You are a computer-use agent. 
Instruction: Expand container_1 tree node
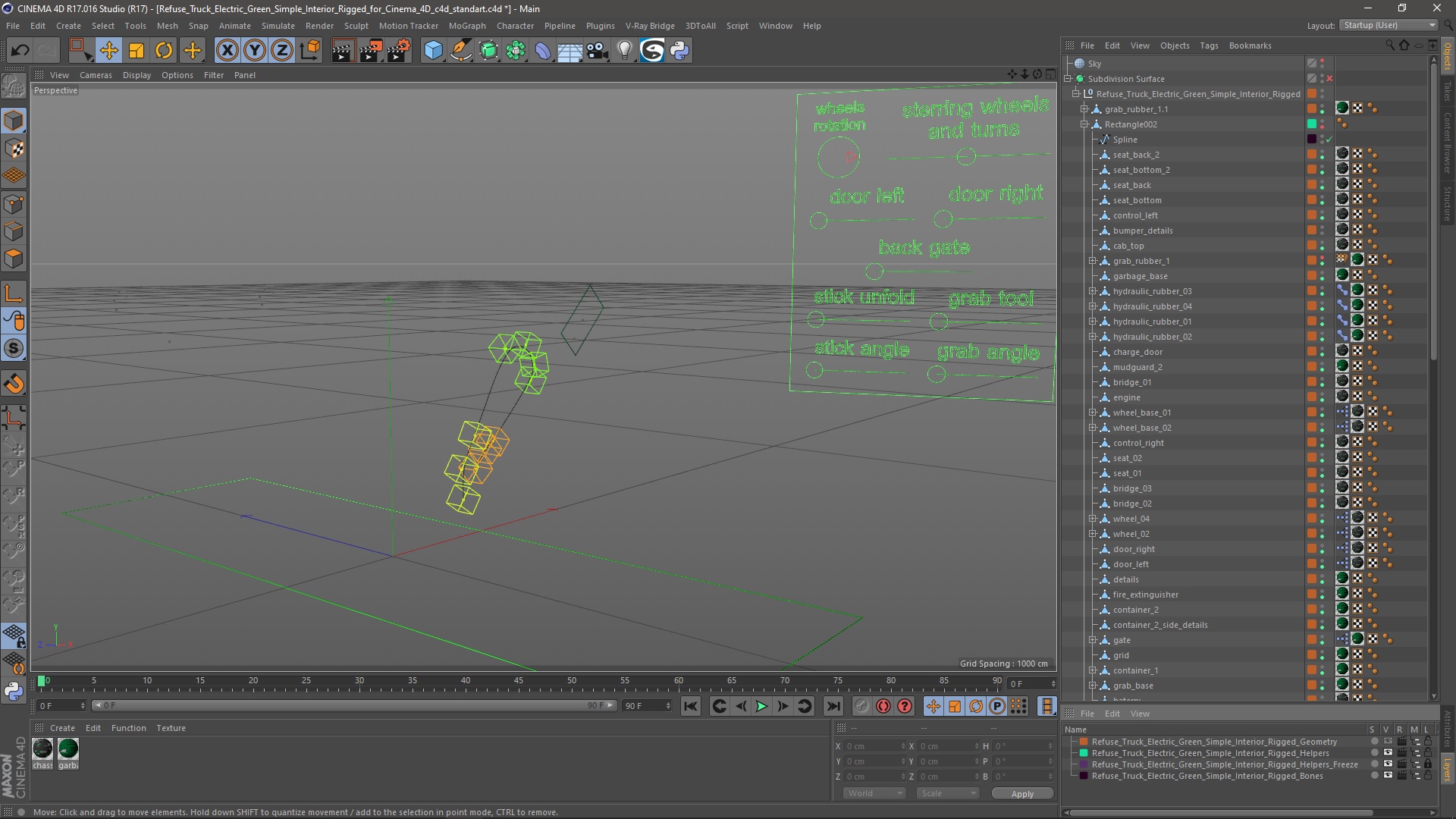click(1093, 670)
